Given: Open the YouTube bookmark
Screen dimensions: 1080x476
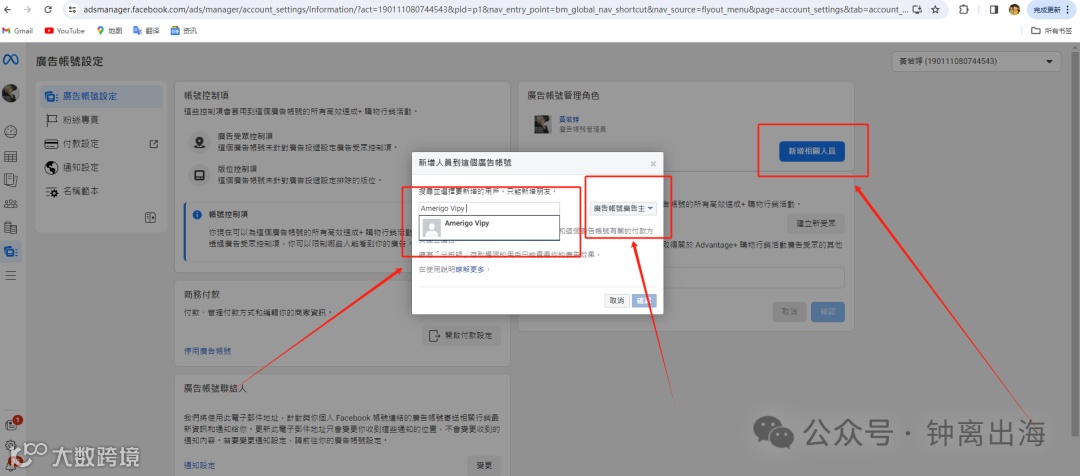Looking at the screenshot, I should click(65, 31).
